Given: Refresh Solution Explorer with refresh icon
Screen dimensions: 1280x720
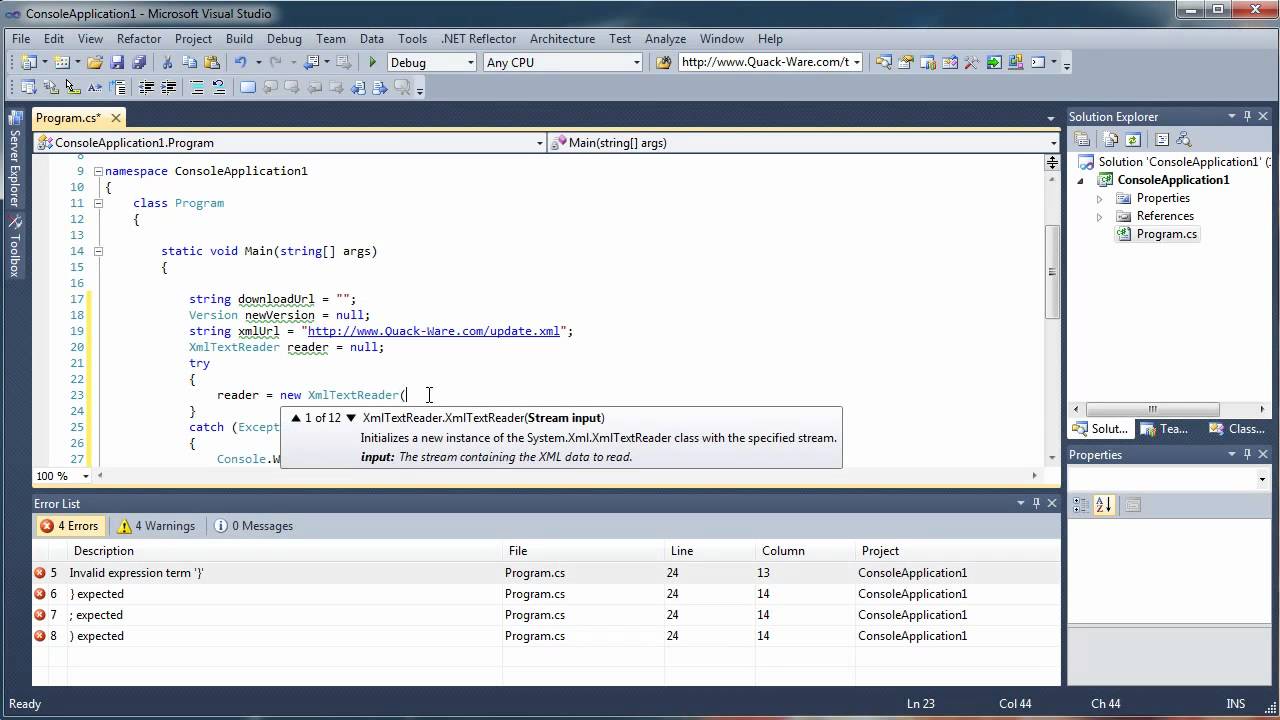Looking at the screenshot, I should pyautogui.click(x=1133, y=140).
